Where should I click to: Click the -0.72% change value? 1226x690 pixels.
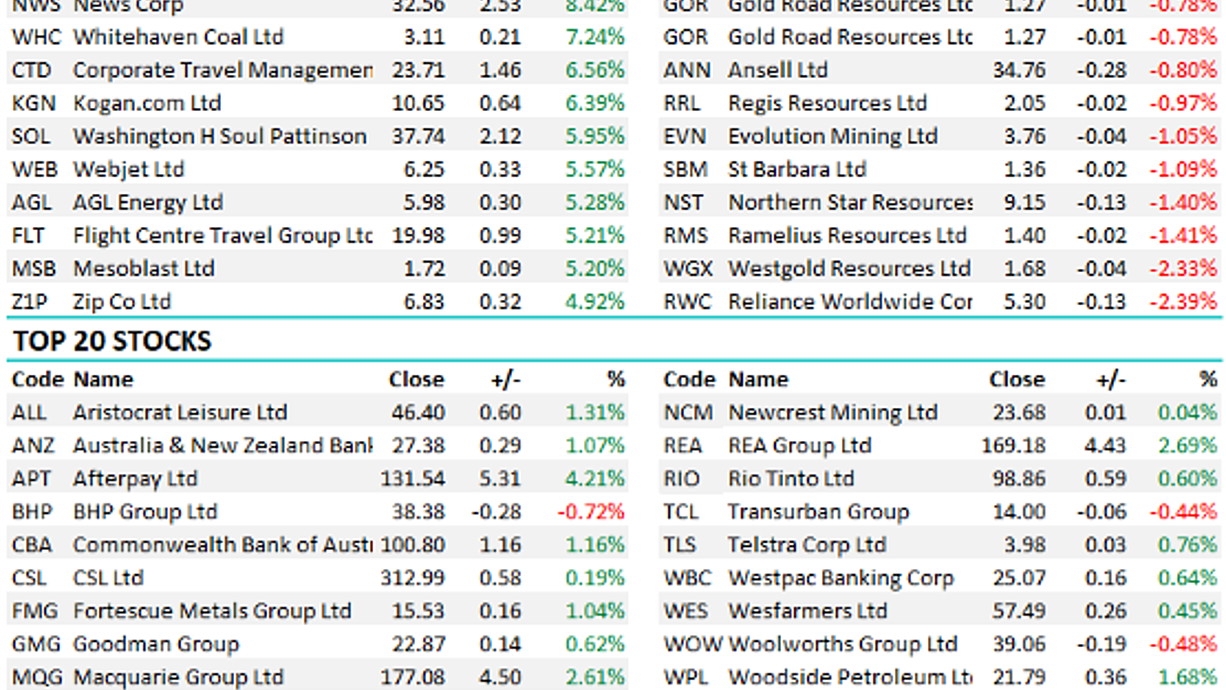[590, 511]
